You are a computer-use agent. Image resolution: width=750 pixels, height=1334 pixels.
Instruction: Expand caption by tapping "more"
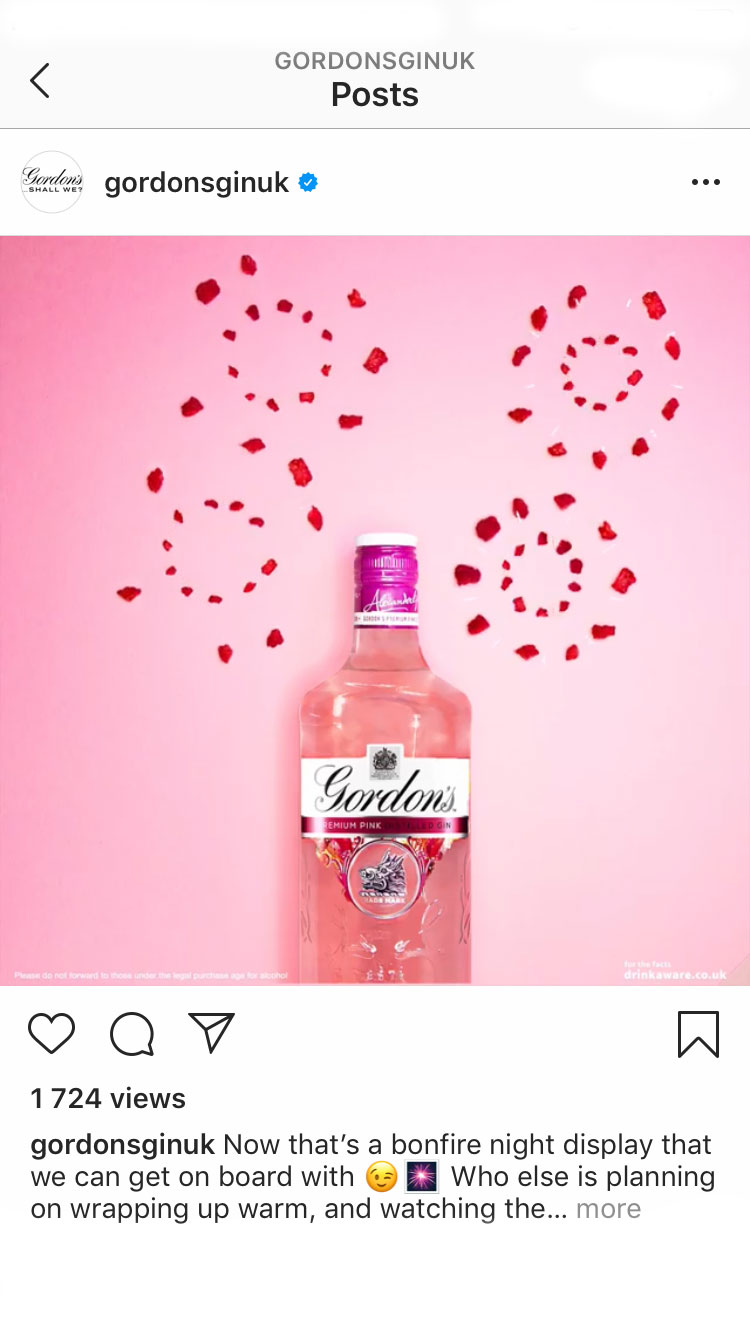pos(608,1209)
